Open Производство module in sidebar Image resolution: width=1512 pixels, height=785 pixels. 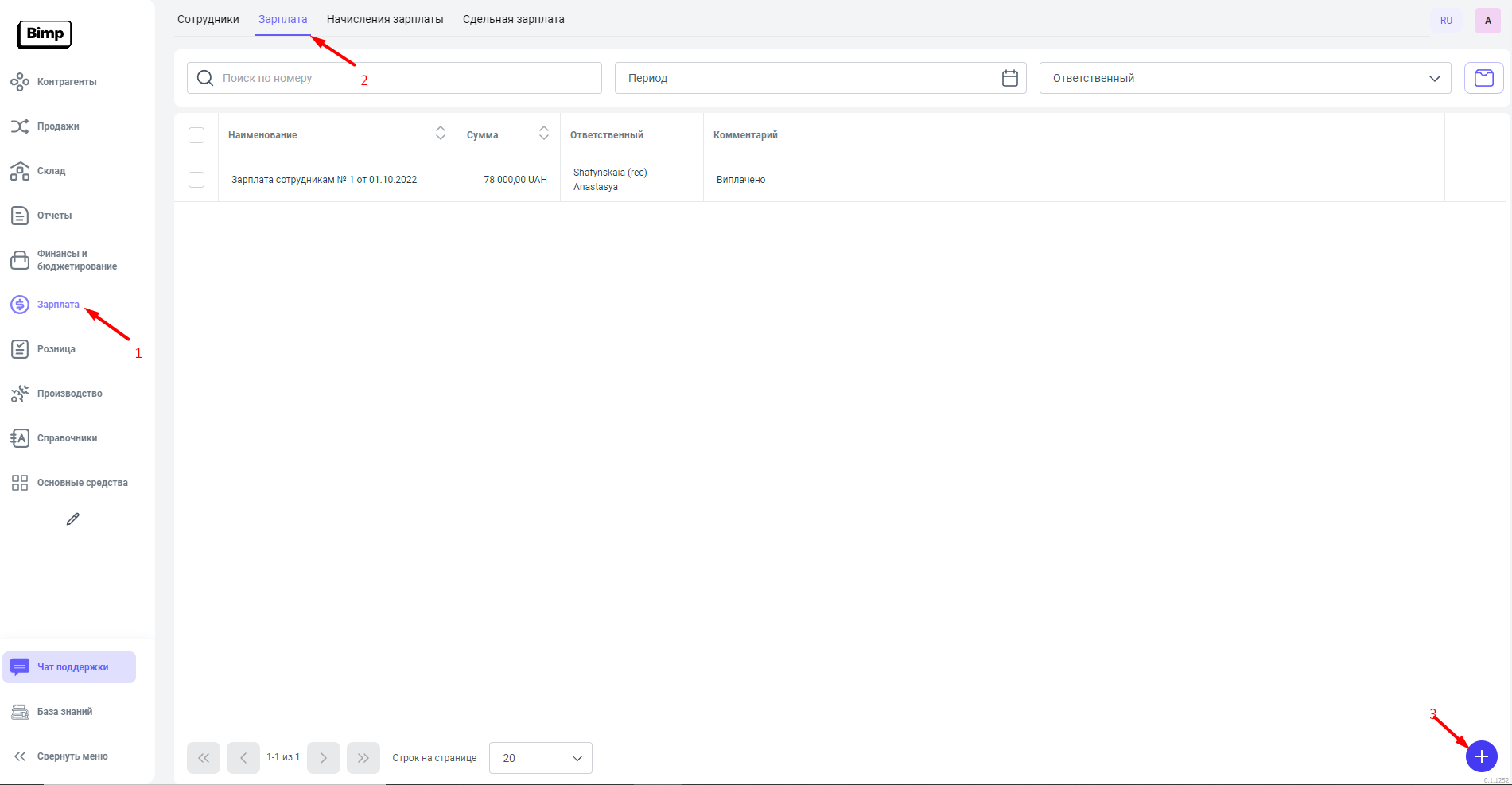pyautogui.click(x=69, y=394)
